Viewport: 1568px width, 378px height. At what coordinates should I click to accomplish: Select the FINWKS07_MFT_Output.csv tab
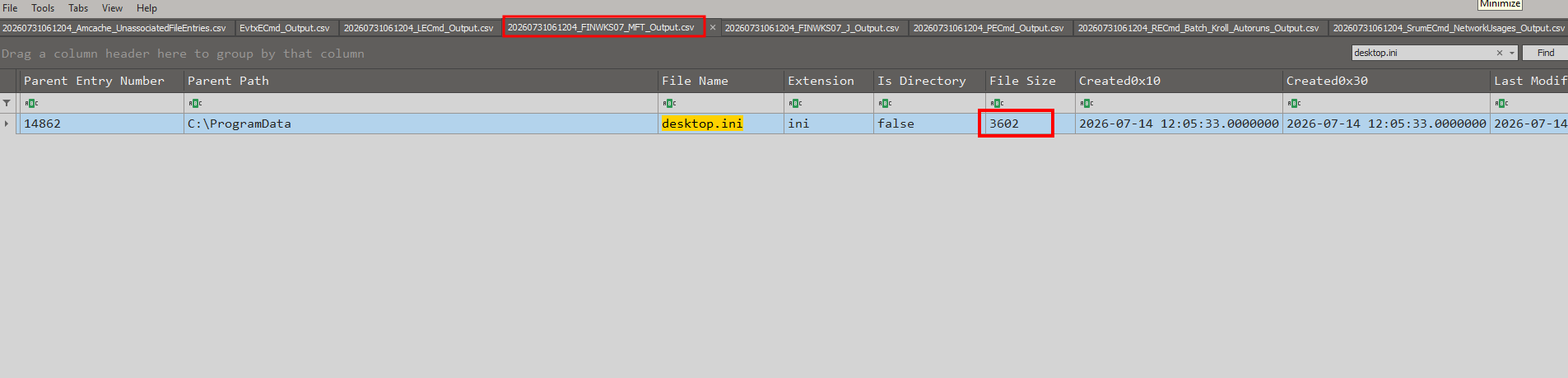tap(601, 27)
